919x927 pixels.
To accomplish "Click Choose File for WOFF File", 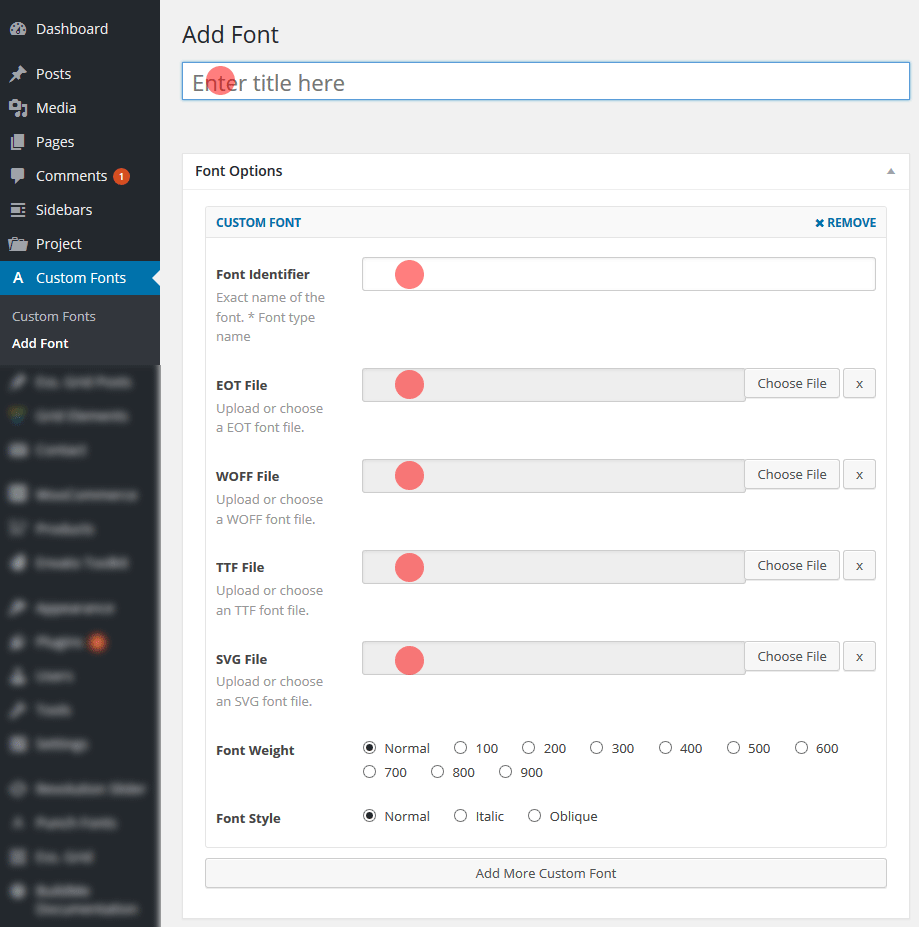I will click(x=791, y=475).
